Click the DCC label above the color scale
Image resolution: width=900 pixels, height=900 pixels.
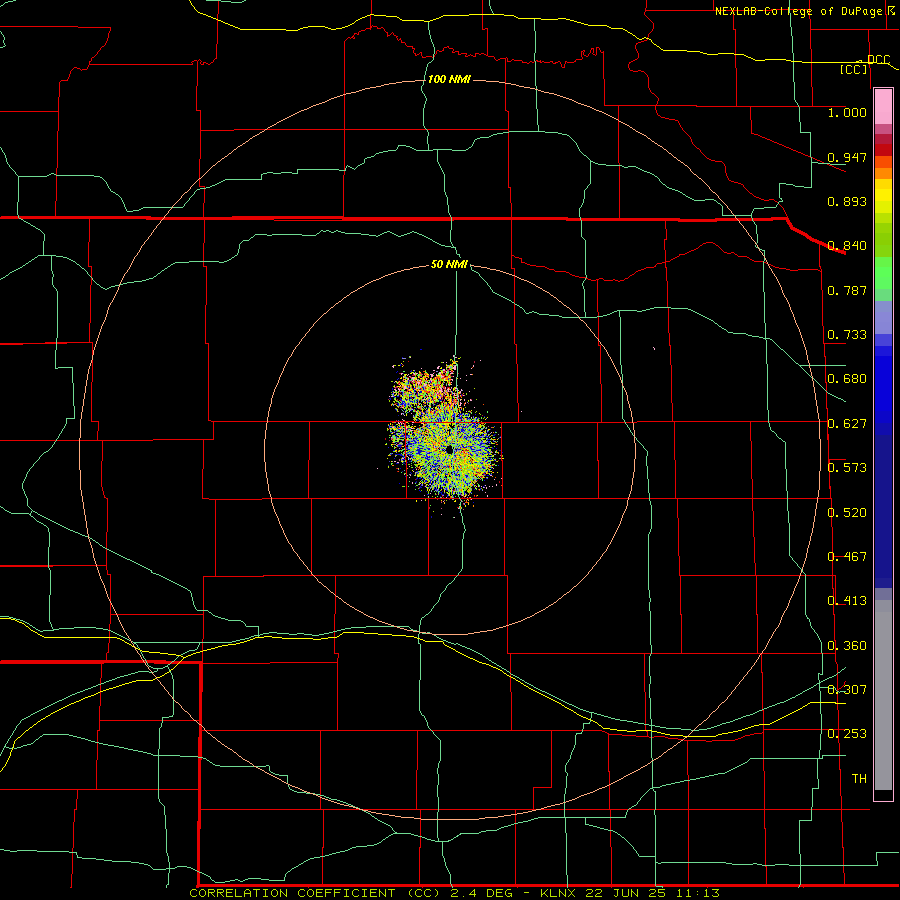click(x=878, y=60)
